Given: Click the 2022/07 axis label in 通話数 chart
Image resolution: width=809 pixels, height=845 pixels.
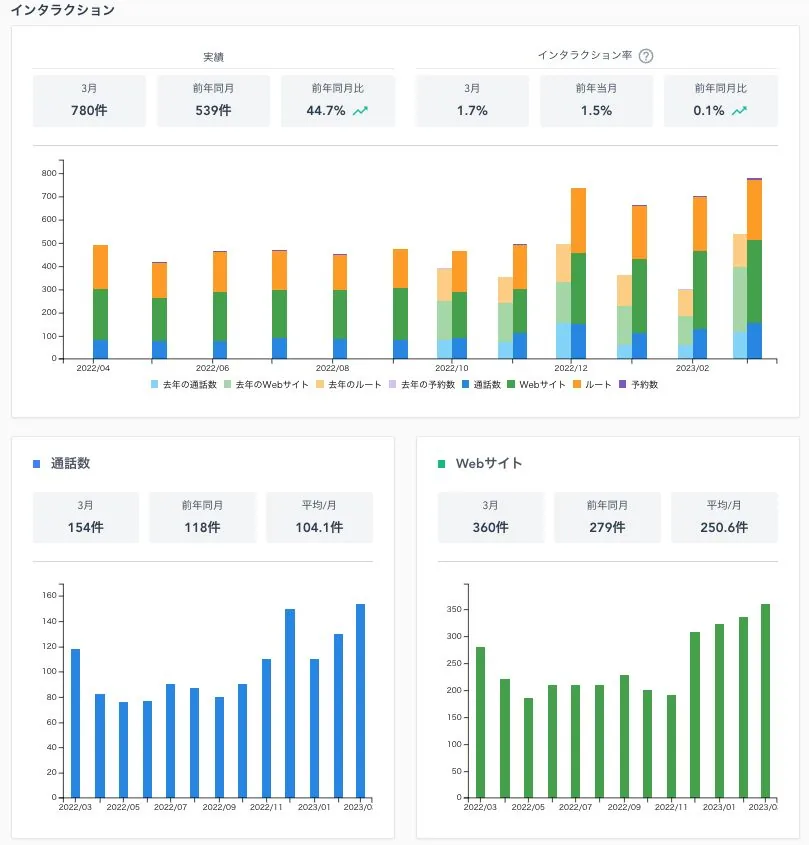Looking at the screenshot, I should pos(170,807).
